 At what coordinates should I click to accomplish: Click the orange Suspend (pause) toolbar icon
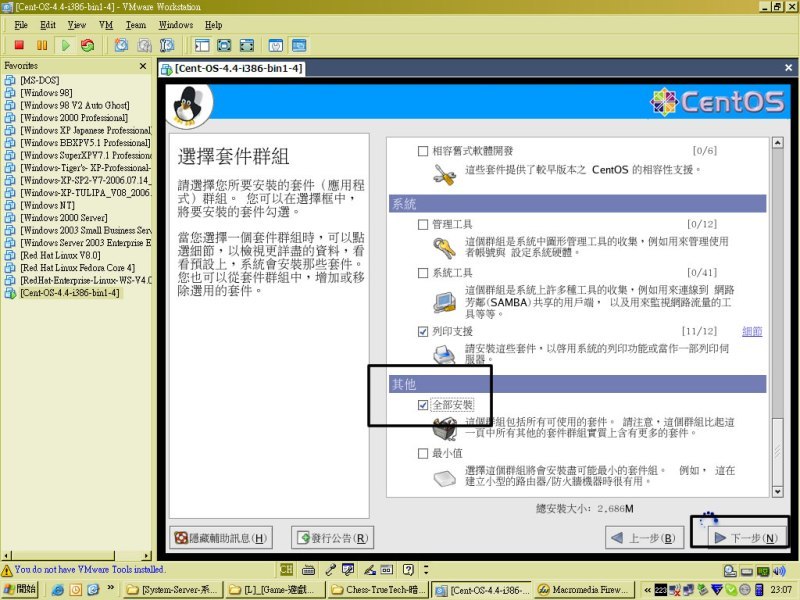click(42, 45)
